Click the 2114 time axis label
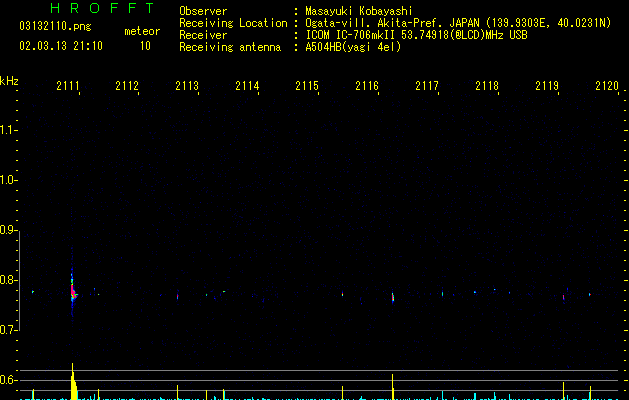This screenshot has width=629, height=400. coord(247,86)
